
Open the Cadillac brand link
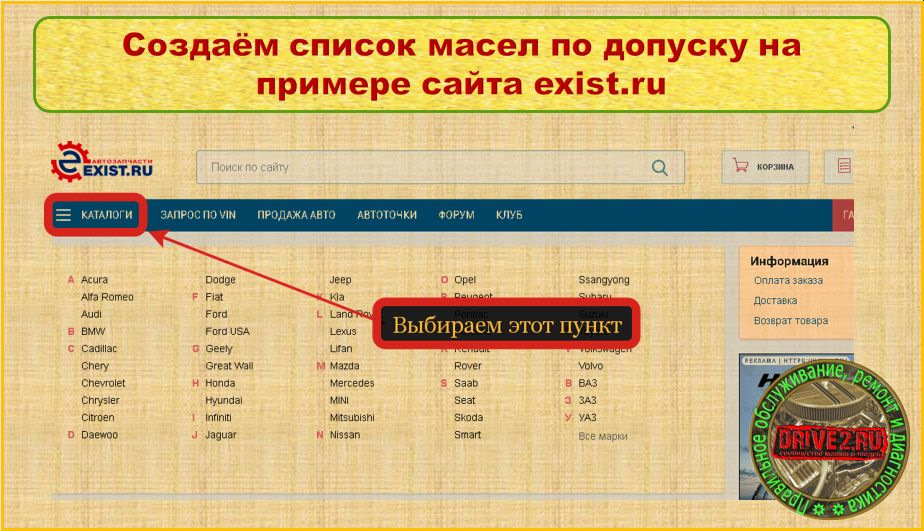coord(99,349)
